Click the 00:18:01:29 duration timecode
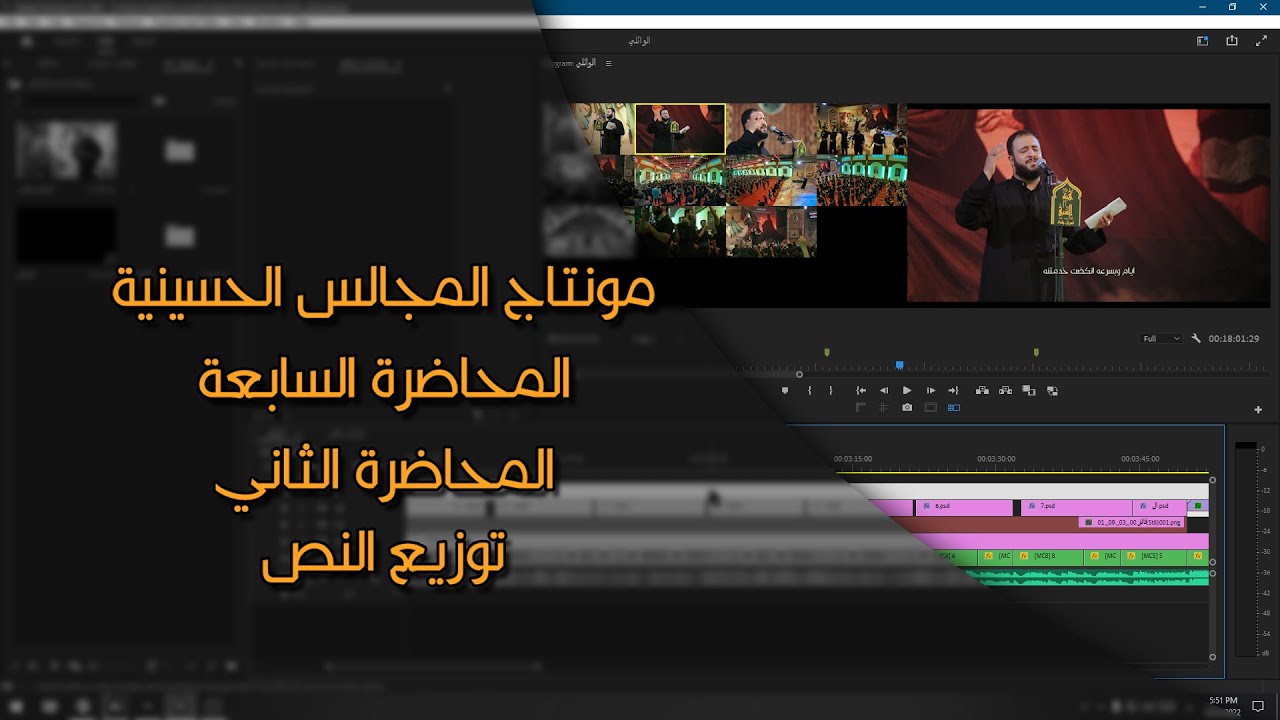 pyautogui.click(x=1234, y=339)
